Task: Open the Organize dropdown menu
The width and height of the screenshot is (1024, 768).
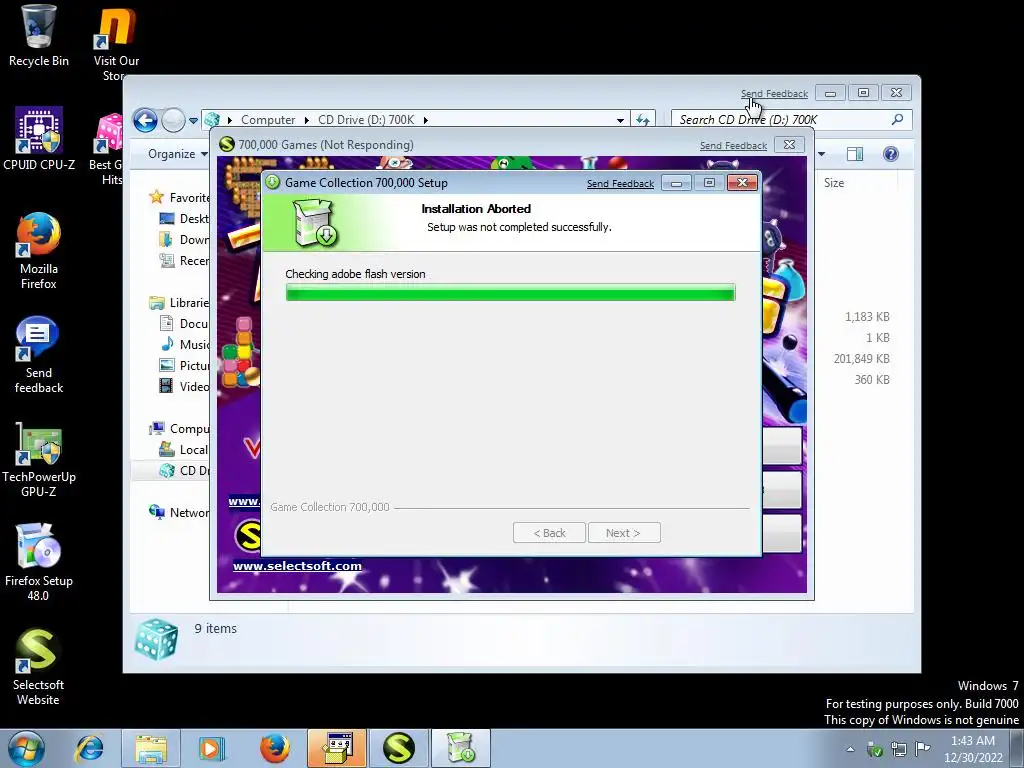Action: tap(178, 154)
